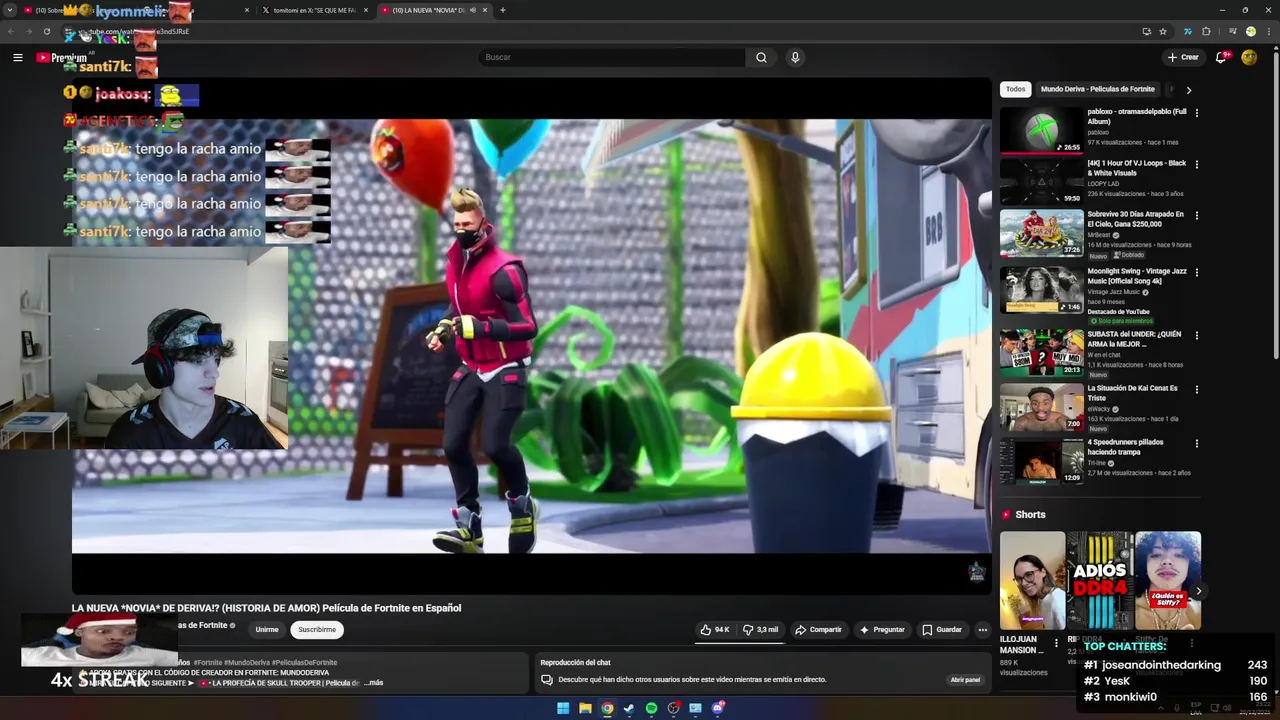1280x720 pixels.
Task: Open options for SUBASTA del UNDER video
Action: (1196, 335)
